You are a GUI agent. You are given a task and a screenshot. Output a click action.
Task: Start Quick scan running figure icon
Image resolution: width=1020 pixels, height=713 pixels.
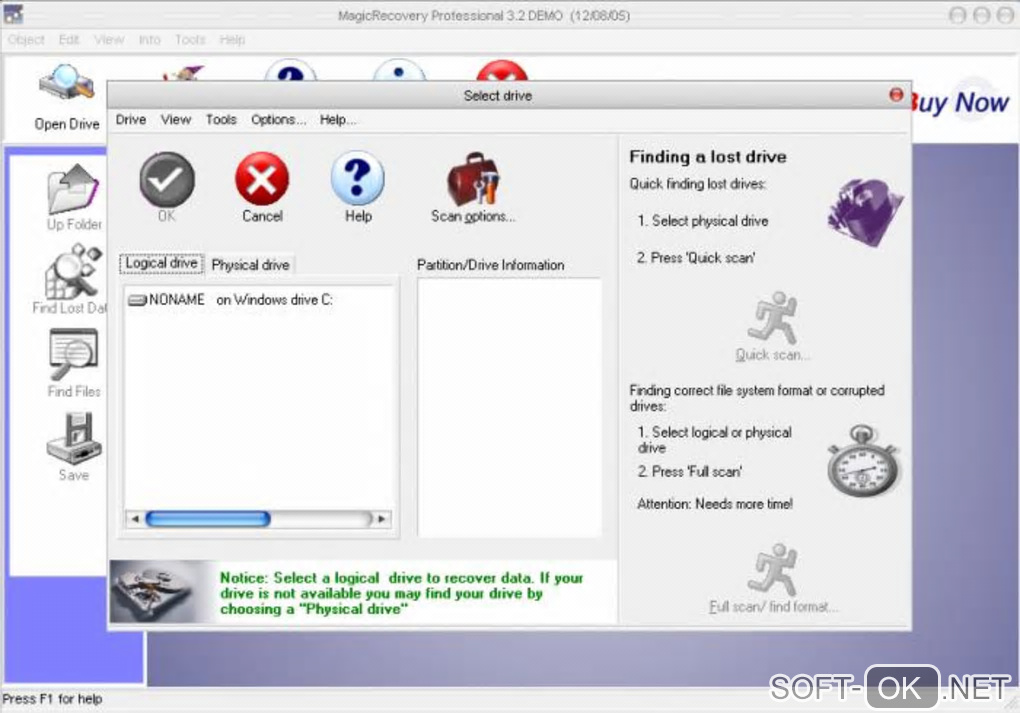(772, 317)
